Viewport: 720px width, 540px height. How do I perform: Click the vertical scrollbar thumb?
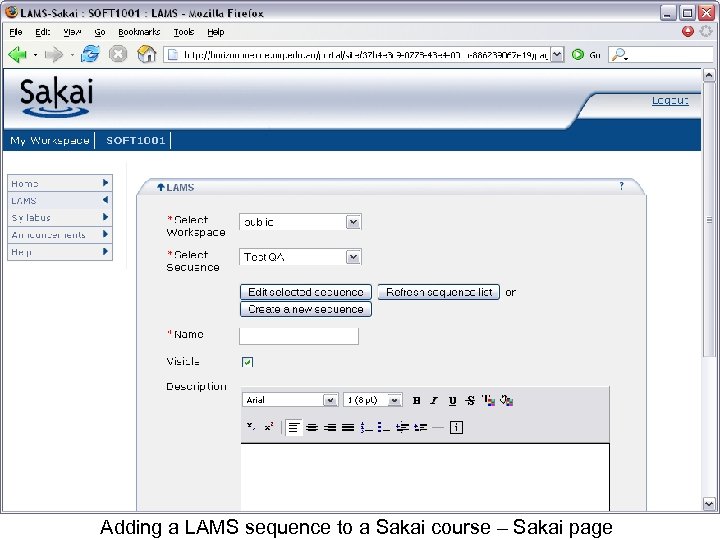709,219
